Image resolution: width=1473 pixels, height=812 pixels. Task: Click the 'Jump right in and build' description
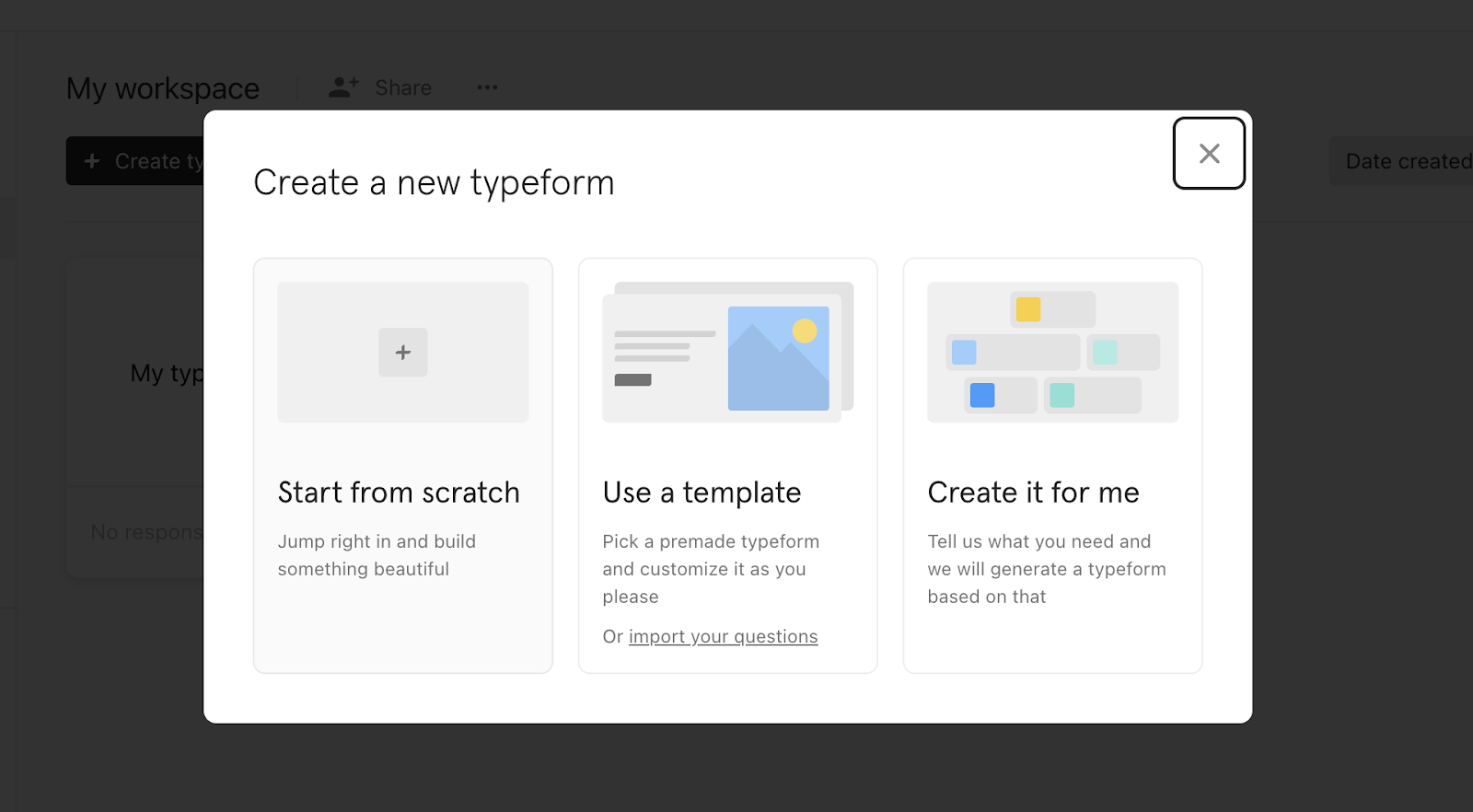click(x=377, y=555)
